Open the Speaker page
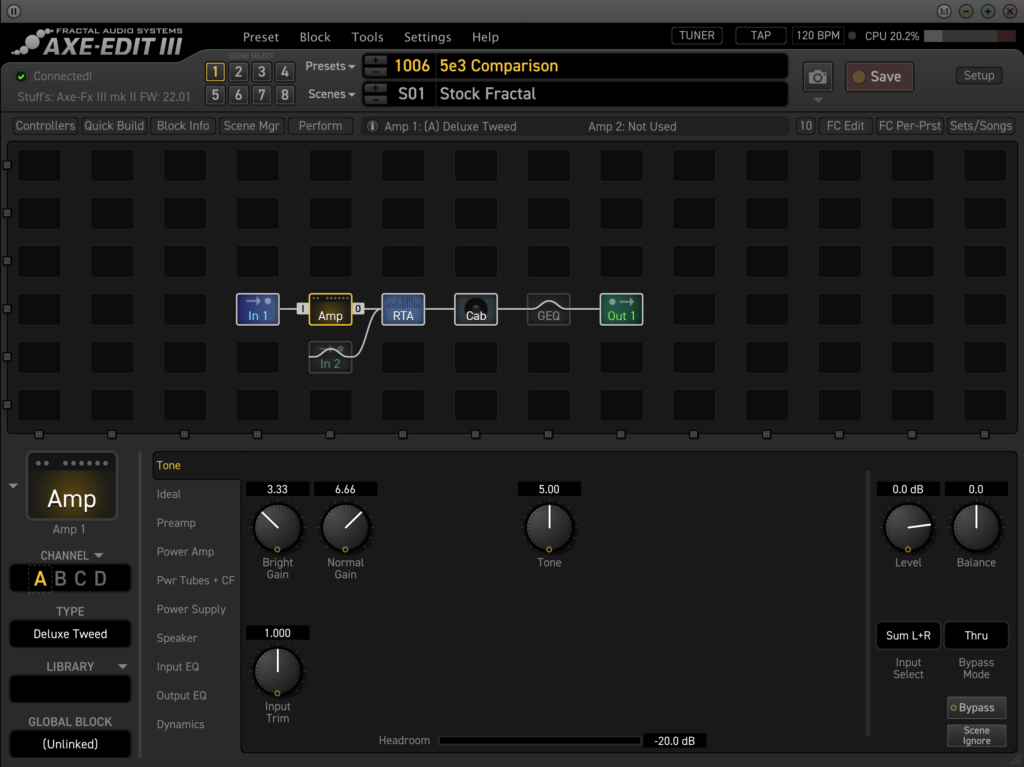The height and width of the screenshot is (767, 1024). coord(177,638)
